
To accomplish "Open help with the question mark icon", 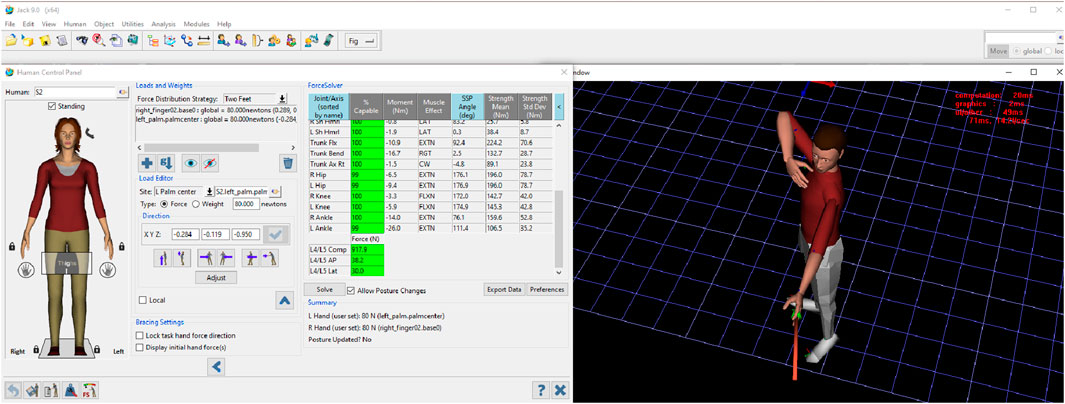I will (541, 390).
